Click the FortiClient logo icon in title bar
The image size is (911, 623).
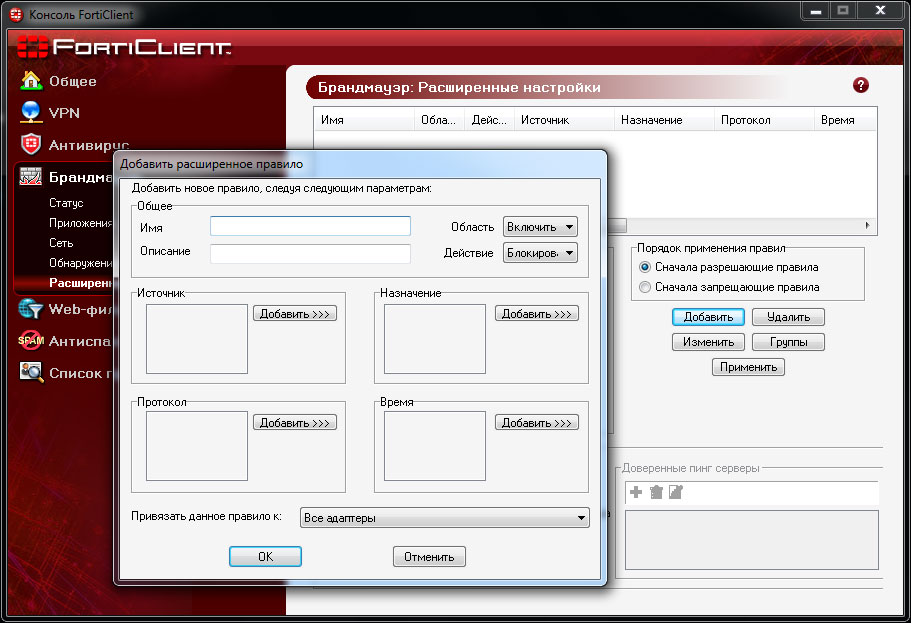(16, 15)
